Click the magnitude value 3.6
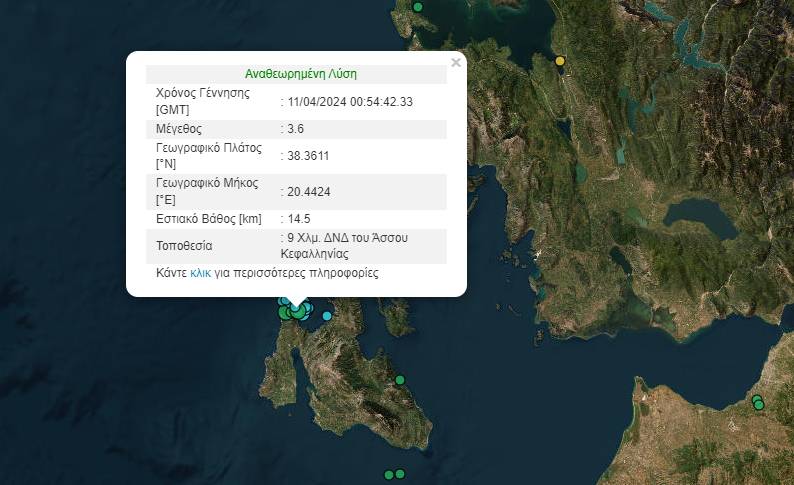This screenshot has width=794, height=485. click(x=295, y=129)
